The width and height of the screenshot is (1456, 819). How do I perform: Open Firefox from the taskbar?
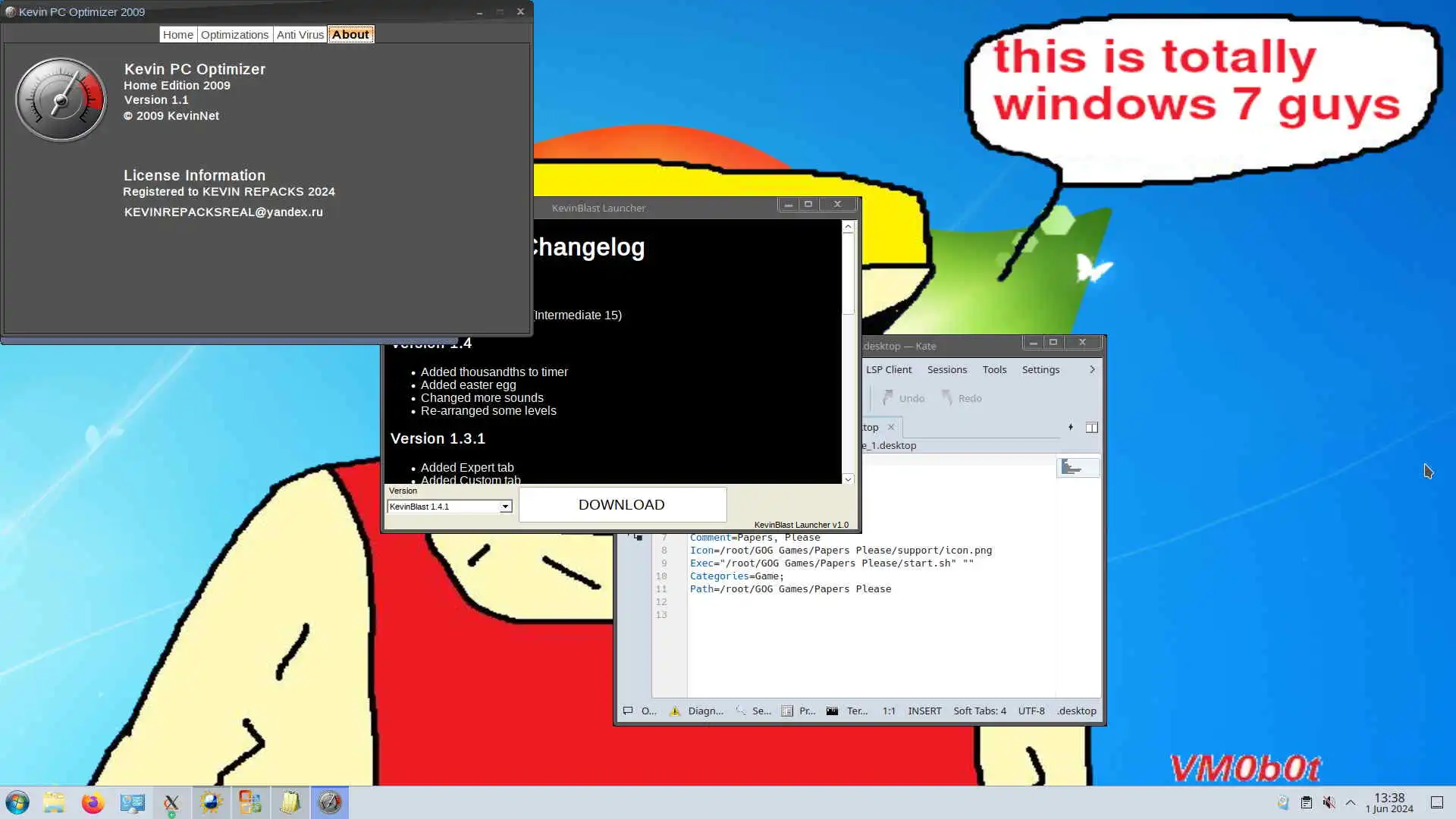[93, 802]
